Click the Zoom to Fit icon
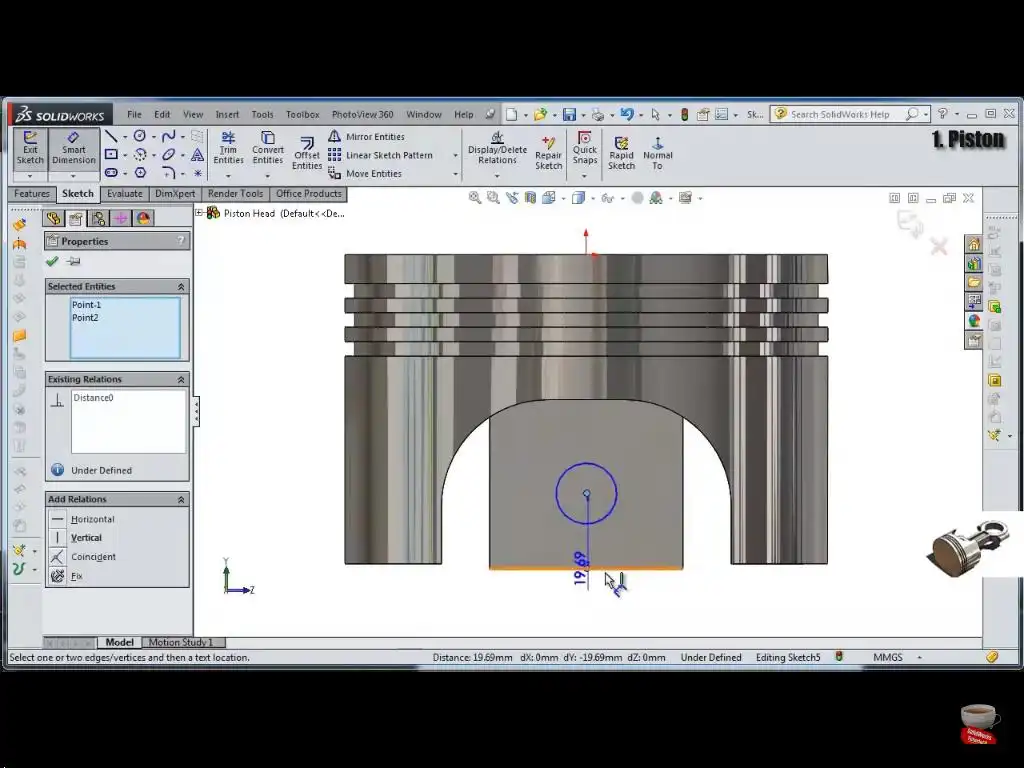This screenshot has width=1024, height=768. (475, 197)
